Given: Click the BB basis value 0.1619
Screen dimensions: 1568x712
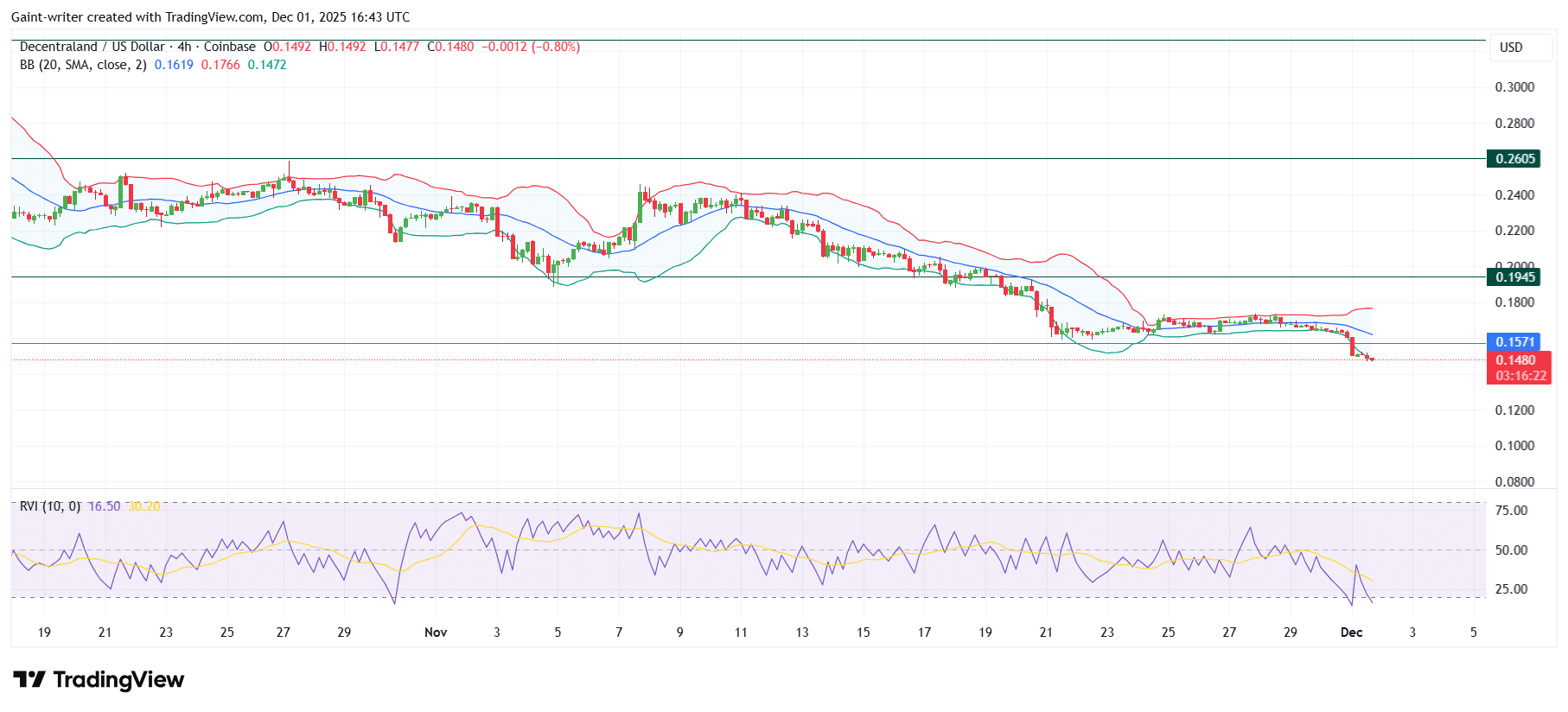Looking at the screenshot, I should [x=174, y=65].
